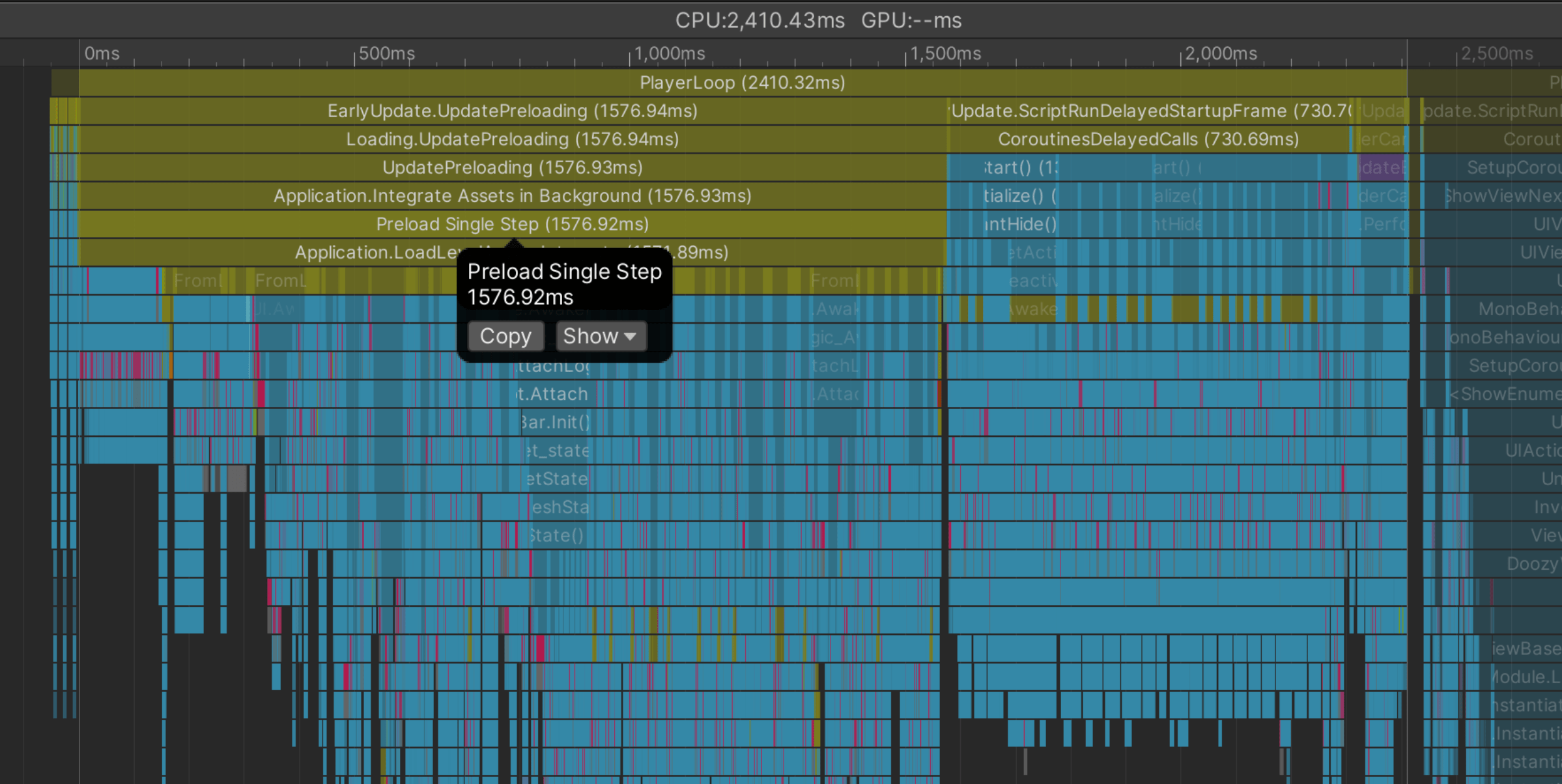The height and width of the screenshot is (784, 1562).
Task: Select EarlyUpdate.UpdatePreloading sample bar
Action: pyautogui.click(x=512, y=111)
